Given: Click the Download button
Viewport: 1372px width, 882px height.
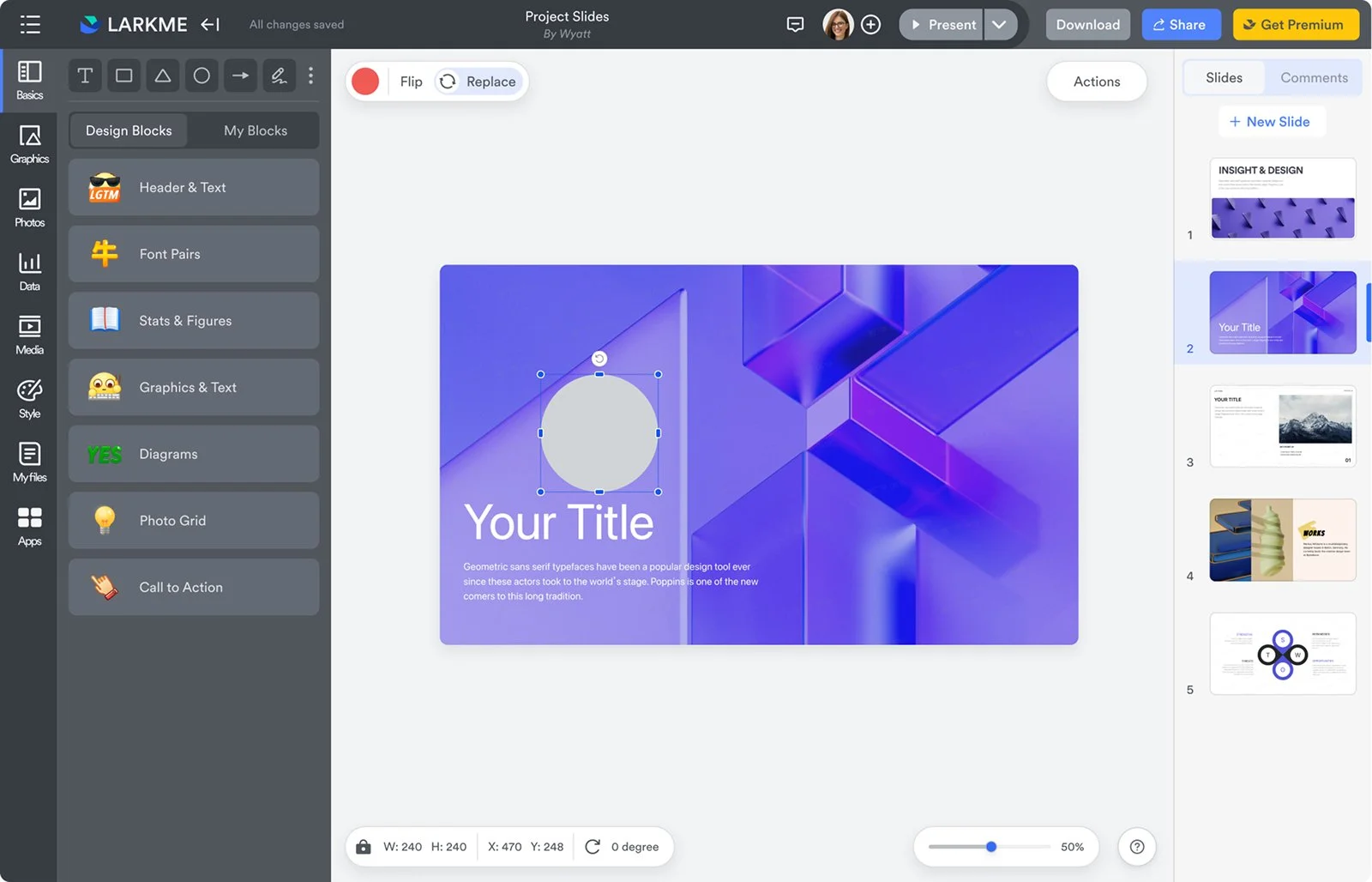Looking at the screenshot, I should tap(1087, 24).
